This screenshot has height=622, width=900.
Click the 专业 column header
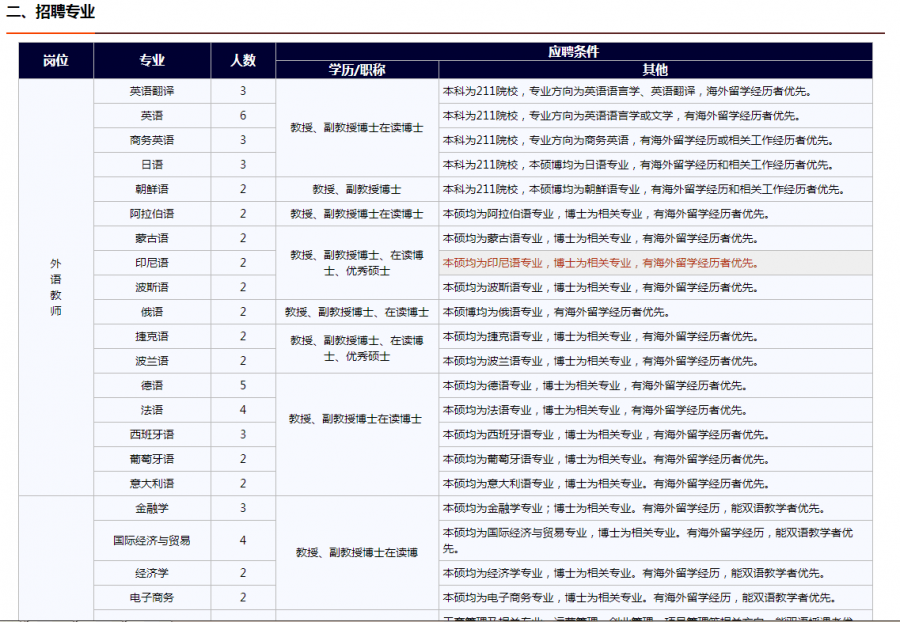click(152, 60)
